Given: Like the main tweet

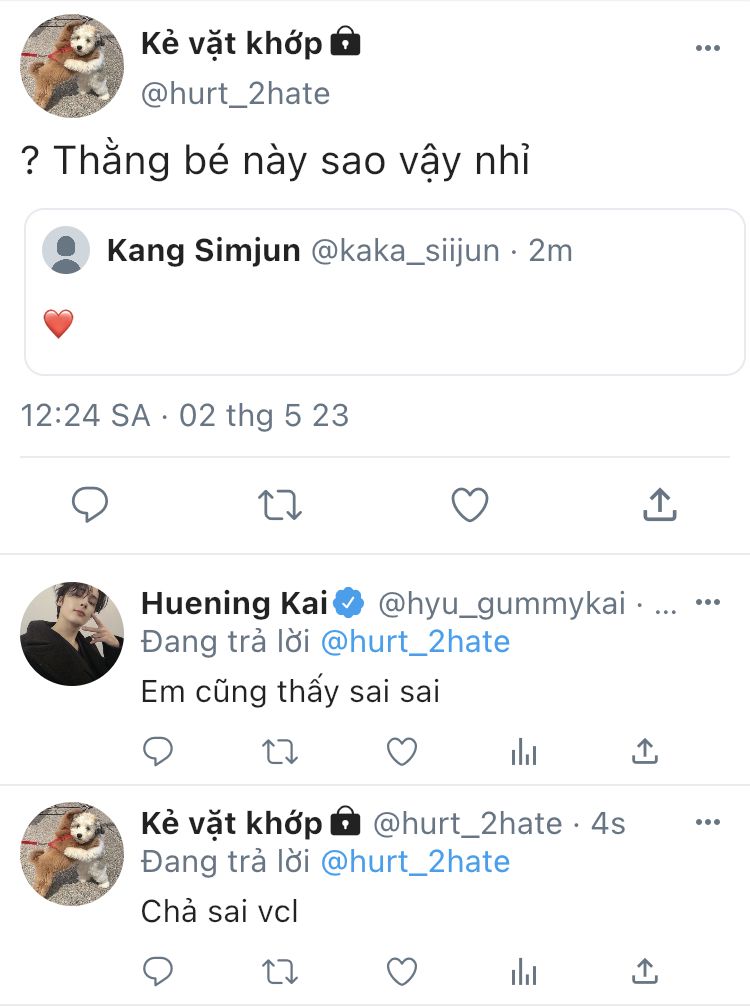Looking at the screenshot, I should 469,505.
